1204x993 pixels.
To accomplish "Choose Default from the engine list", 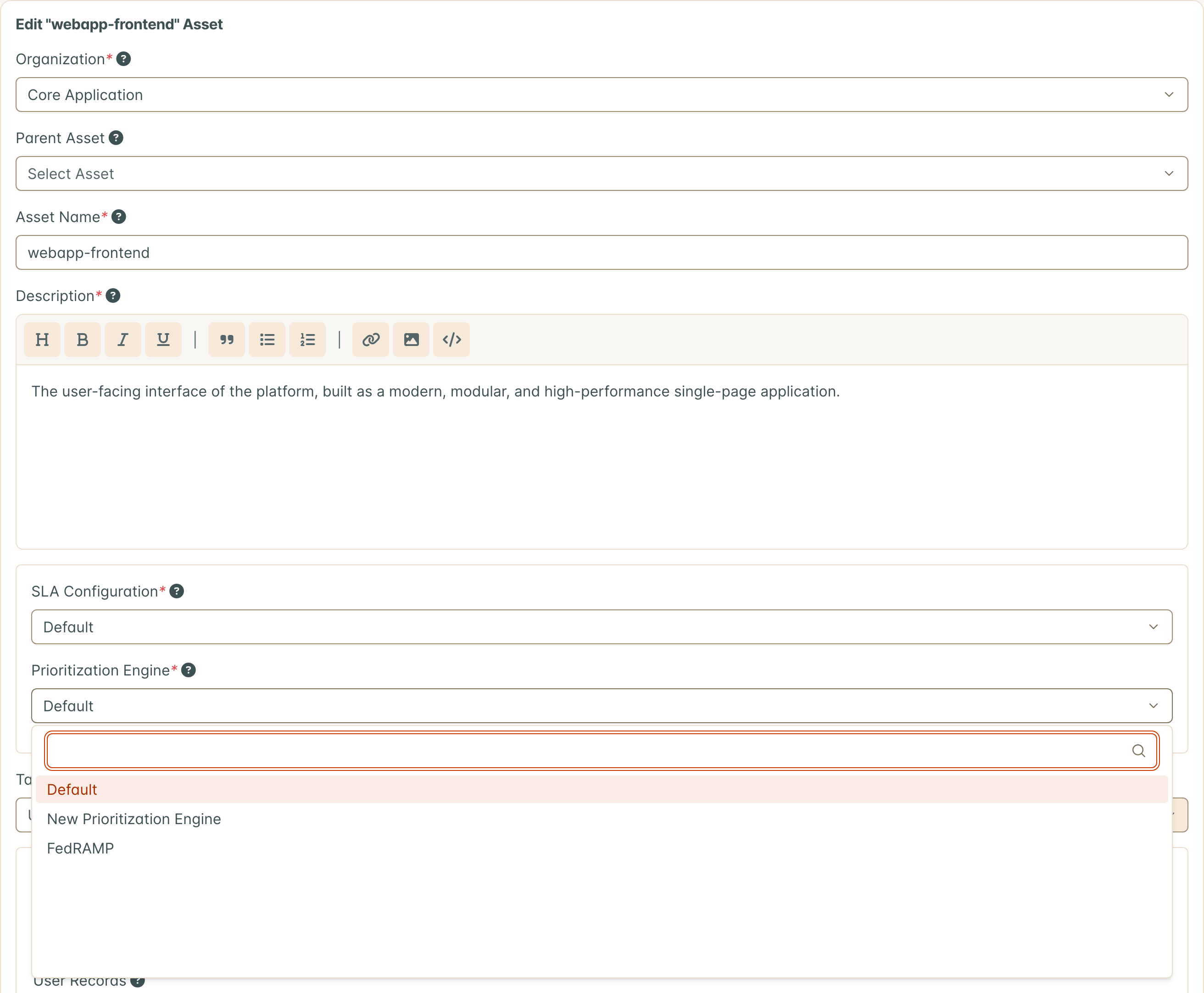I will pos(602,789).
